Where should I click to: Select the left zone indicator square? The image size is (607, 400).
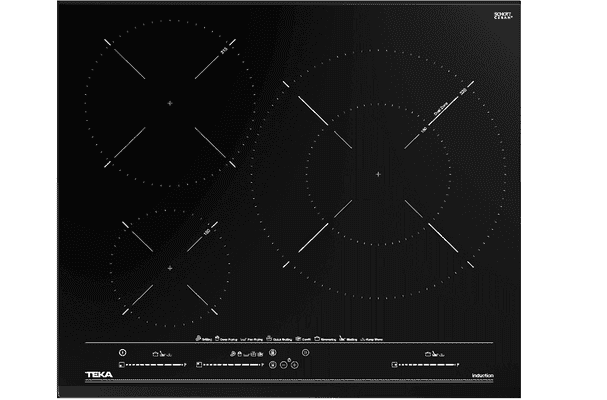pos(122,365)
